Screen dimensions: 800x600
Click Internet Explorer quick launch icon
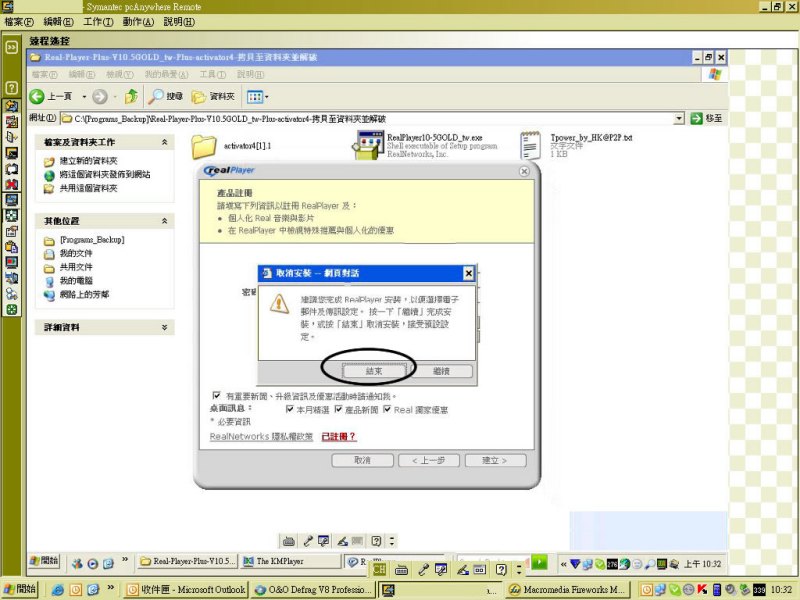click(x=58, y=590)
